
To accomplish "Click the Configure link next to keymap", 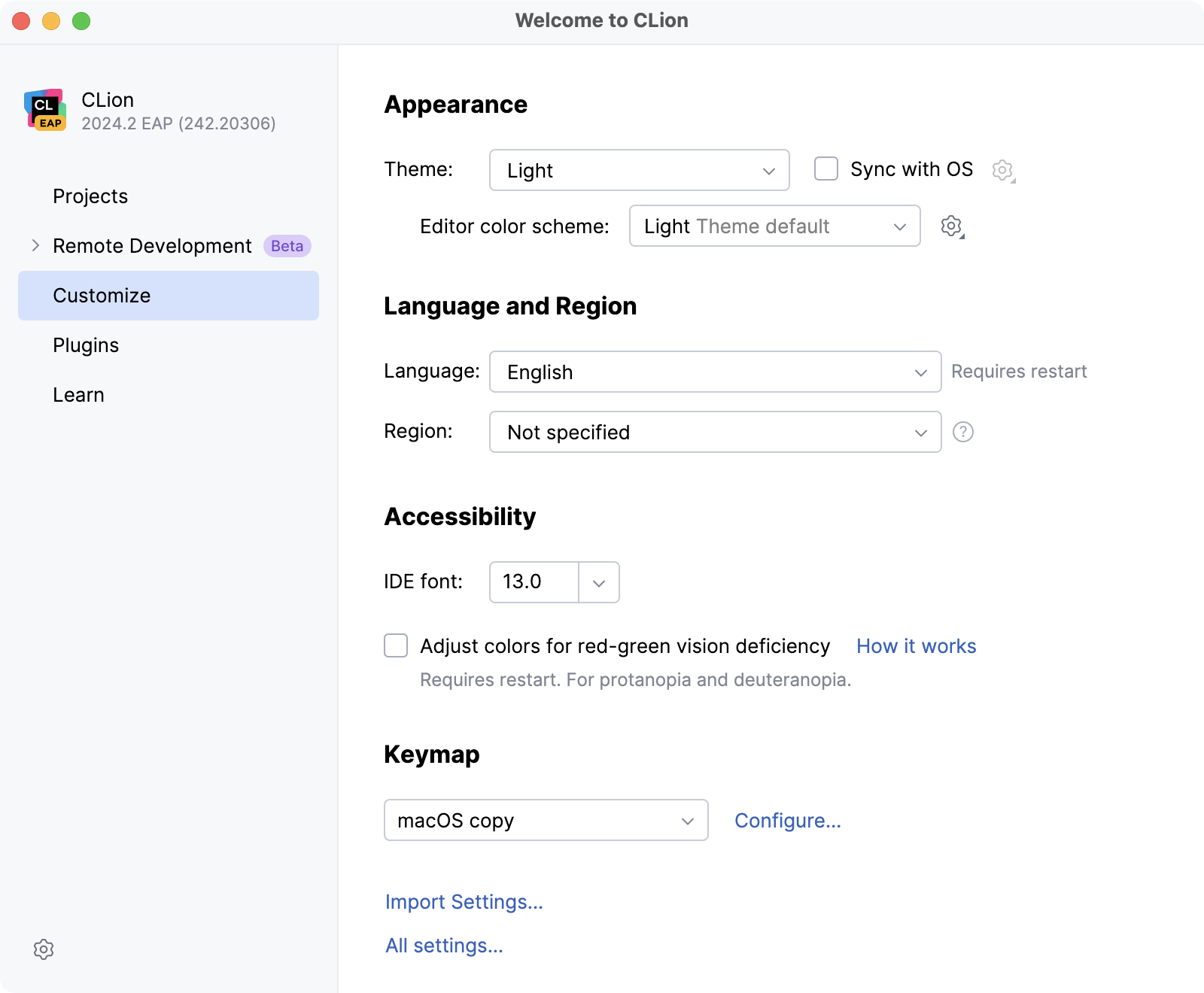I will click(x=787, y=820).
